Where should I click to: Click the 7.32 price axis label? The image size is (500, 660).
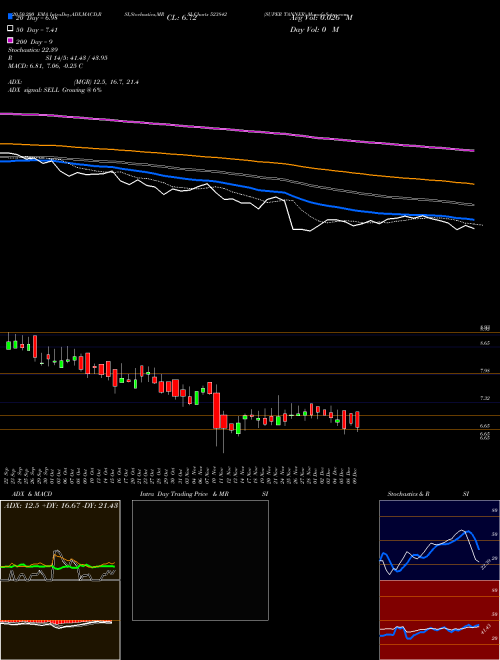(x=484, y=398)
